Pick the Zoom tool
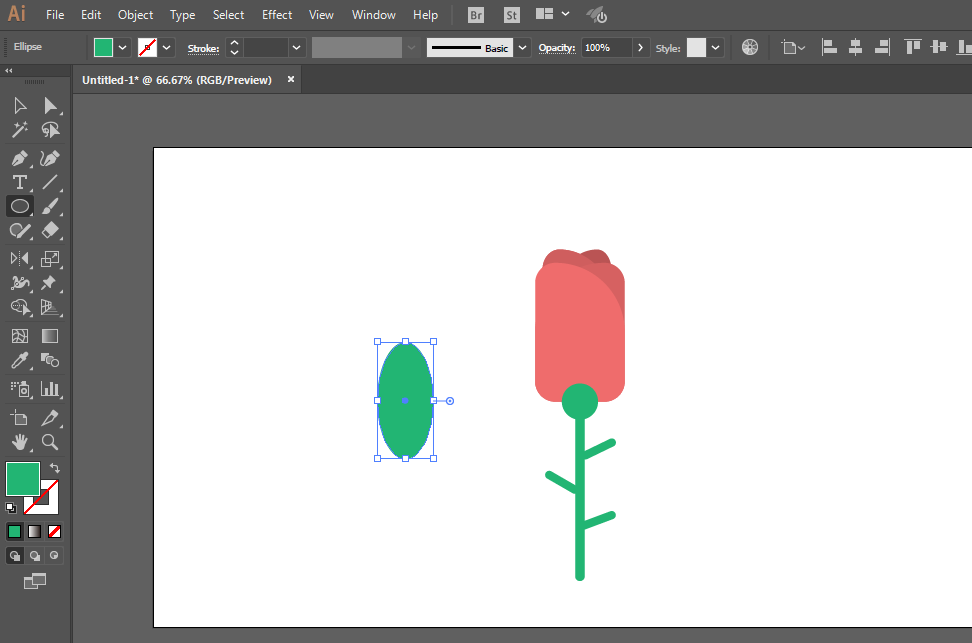 click(x=50, y=442)
